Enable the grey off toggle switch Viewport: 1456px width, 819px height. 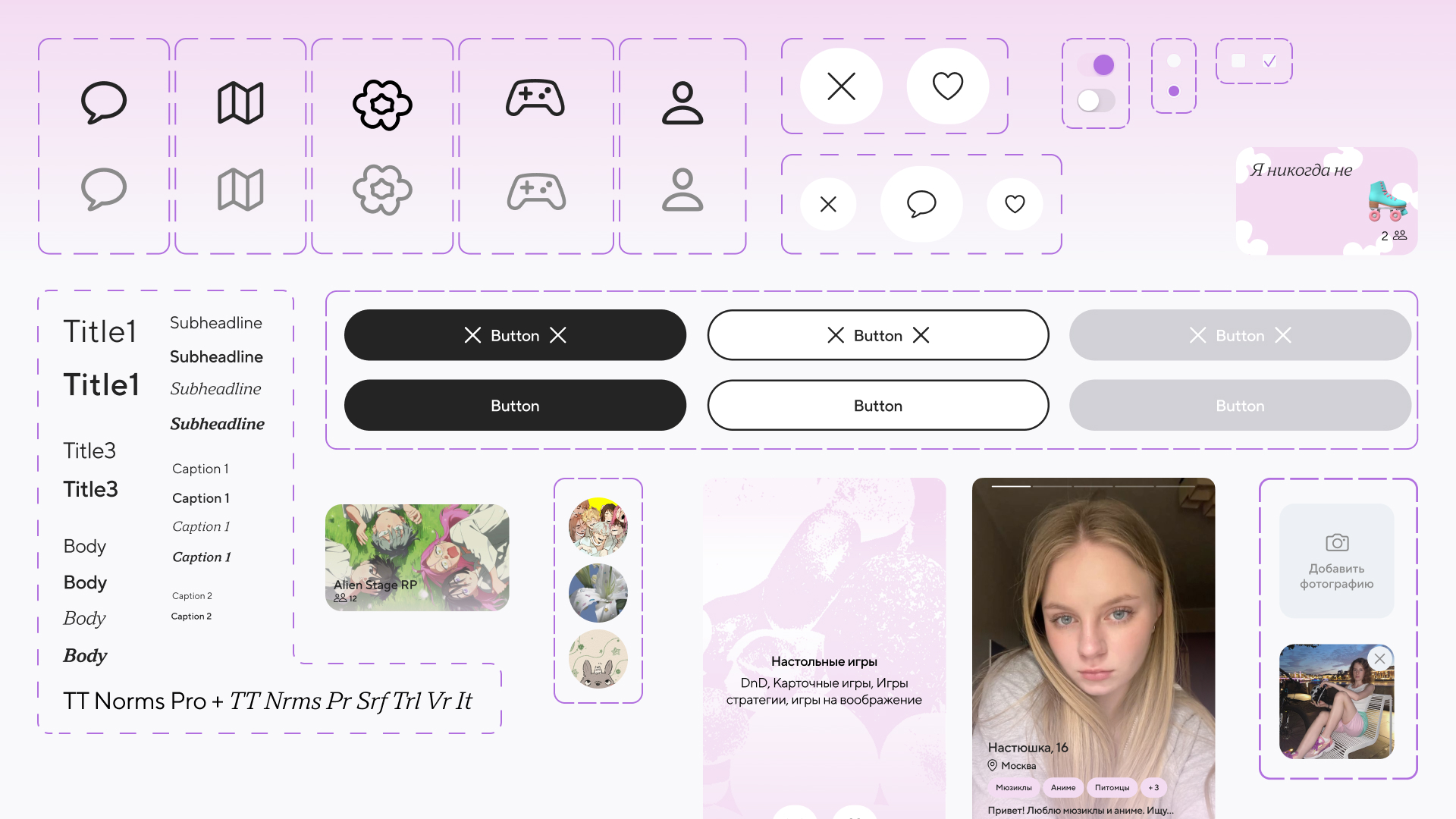(1096, 100)
